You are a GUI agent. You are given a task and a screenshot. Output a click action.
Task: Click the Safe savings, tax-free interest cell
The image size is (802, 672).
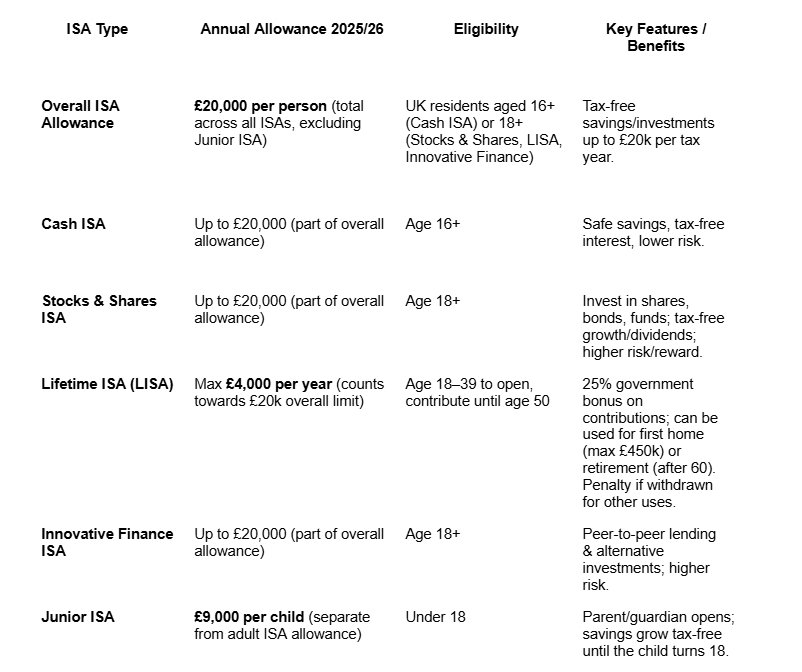pos(653,232)
